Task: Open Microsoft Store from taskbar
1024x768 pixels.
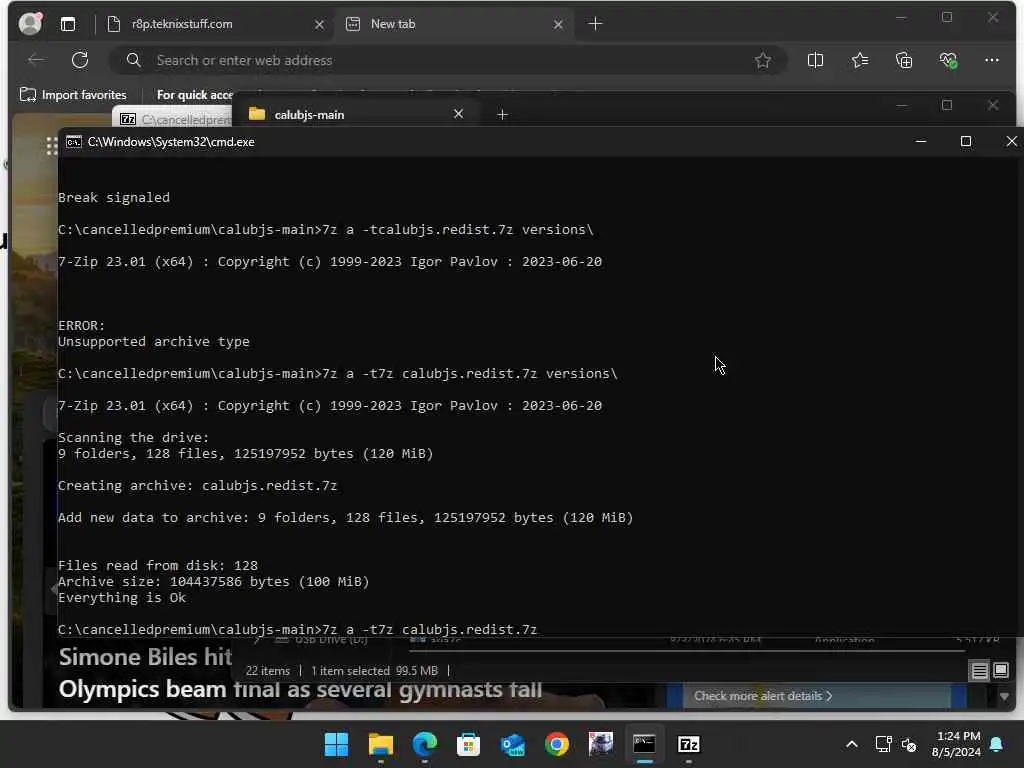Action: pos(468,744)
